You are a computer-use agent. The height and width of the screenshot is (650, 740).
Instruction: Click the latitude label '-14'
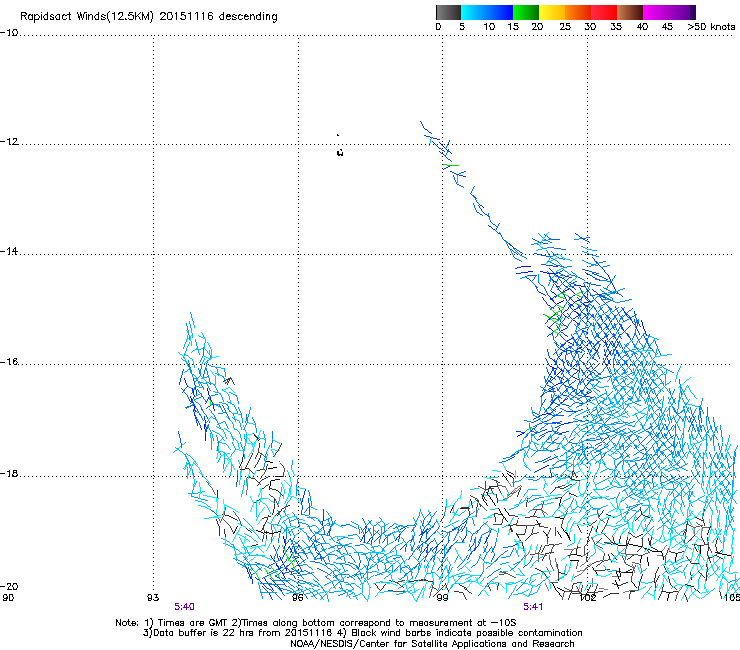click(x=9, y=251)
